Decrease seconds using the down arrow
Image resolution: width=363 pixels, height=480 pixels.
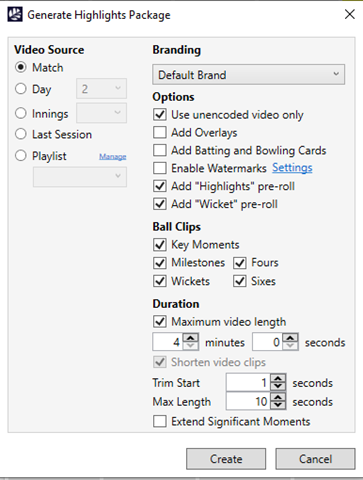coord(290,346)
